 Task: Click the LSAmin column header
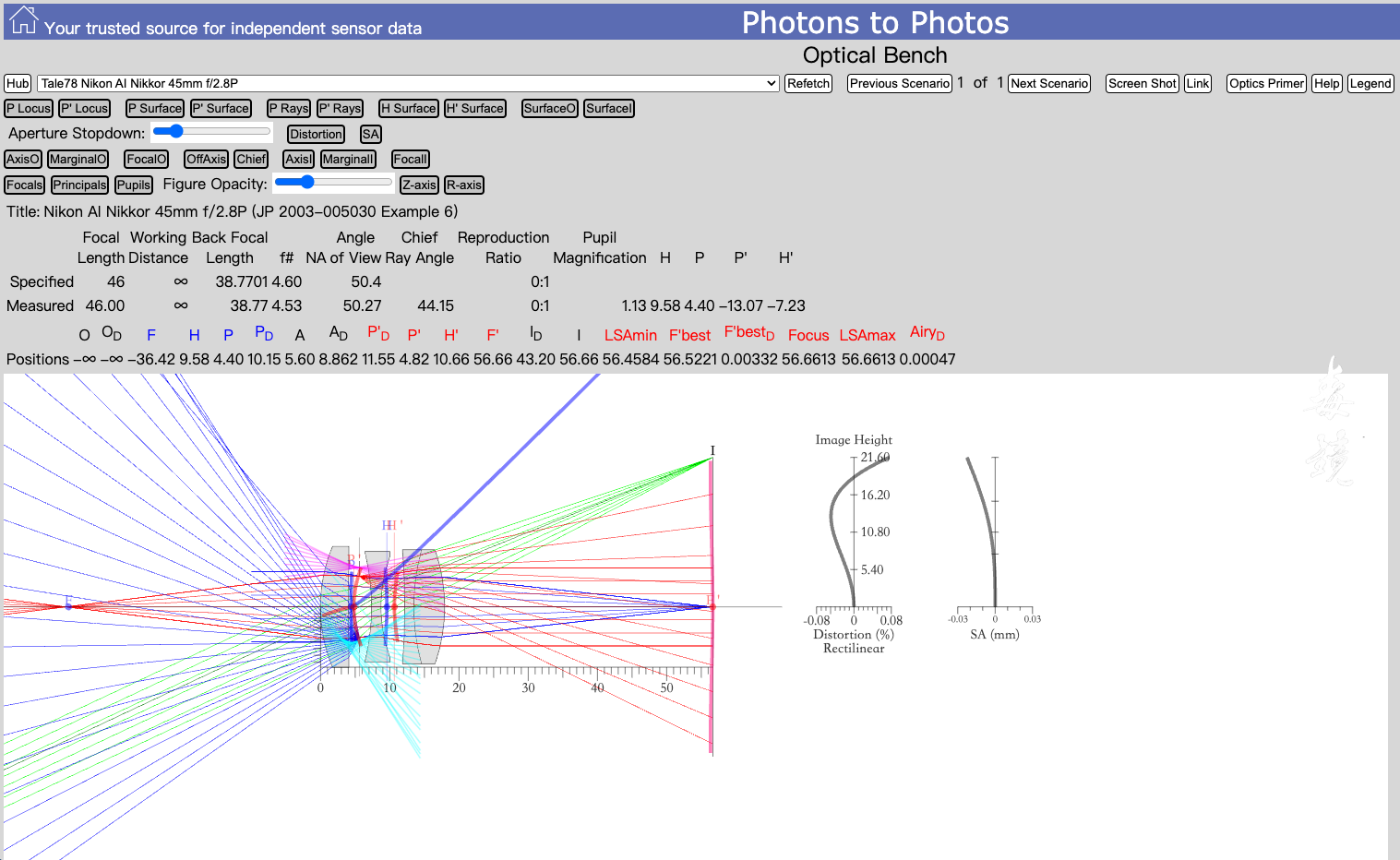[630, 335]
